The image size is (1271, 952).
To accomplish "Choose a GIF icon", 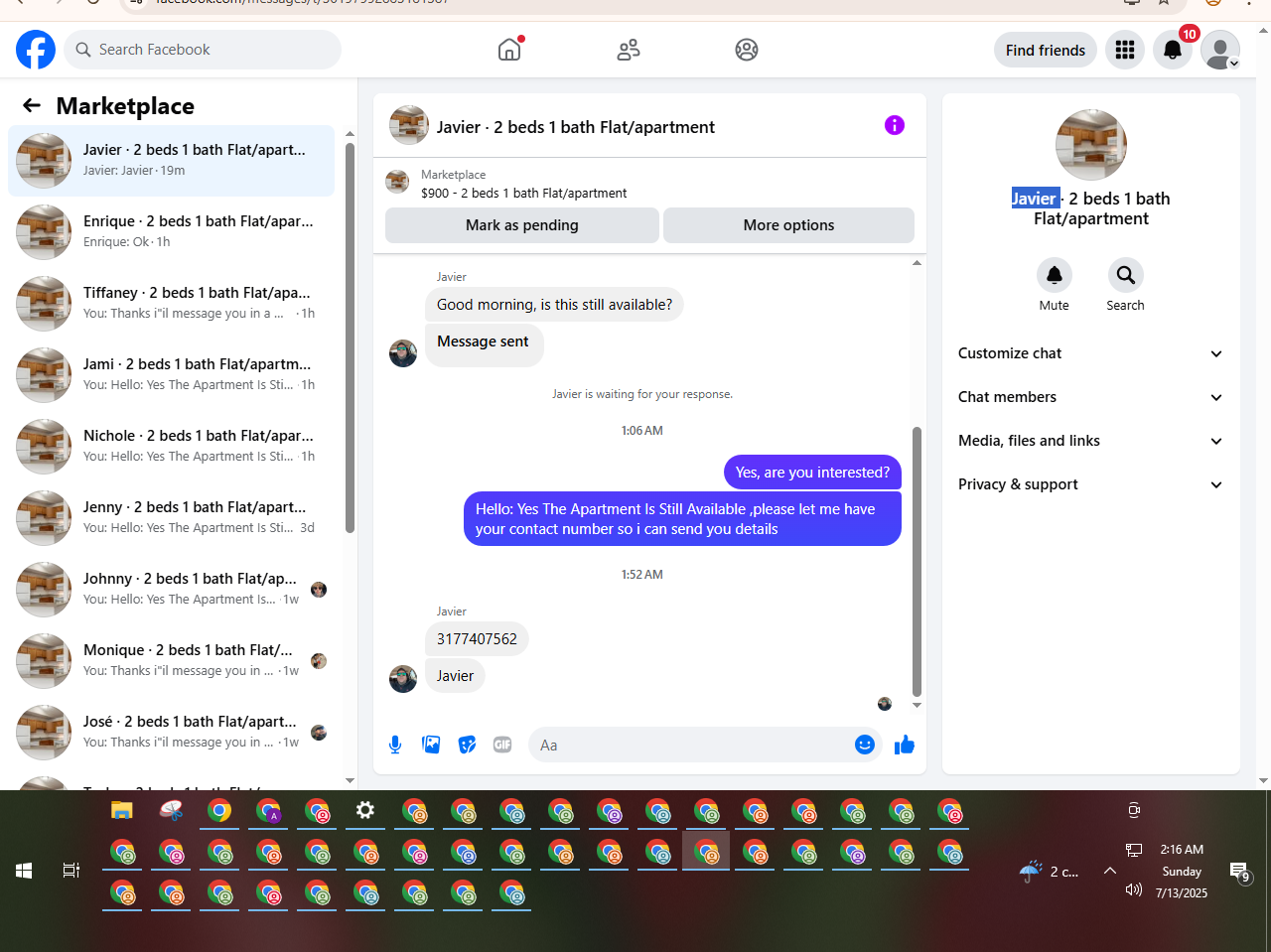I will tap(502, 745).
